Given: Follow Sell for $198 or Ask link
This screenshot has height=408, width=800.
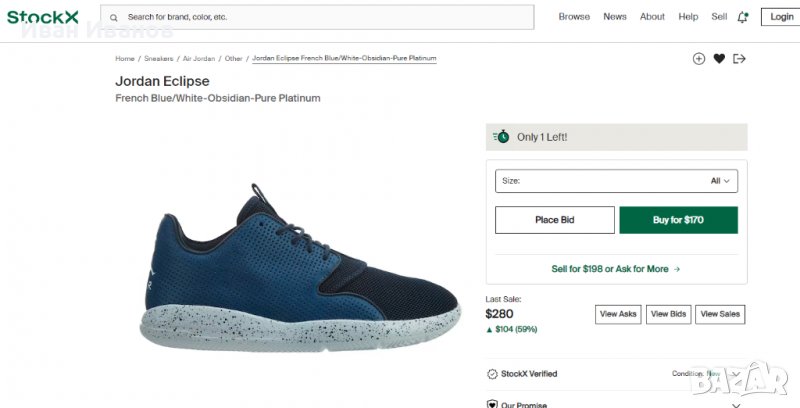Looking at the screenshot, I should [616, 269].
